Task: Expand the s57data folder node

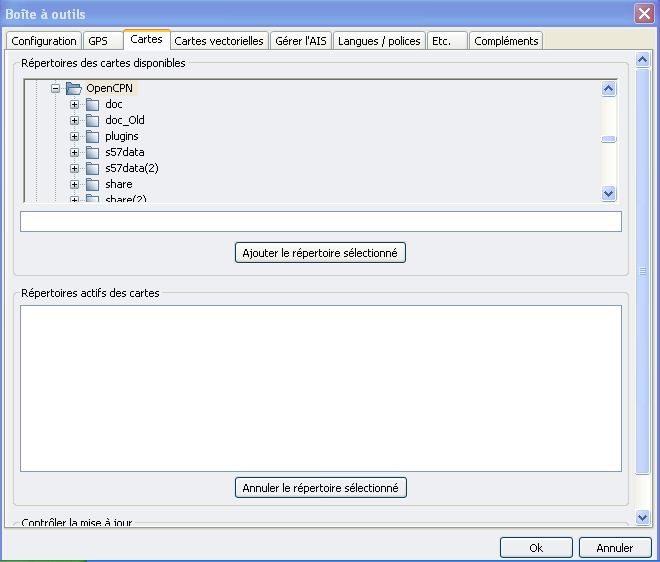Action: click(75, 152)
